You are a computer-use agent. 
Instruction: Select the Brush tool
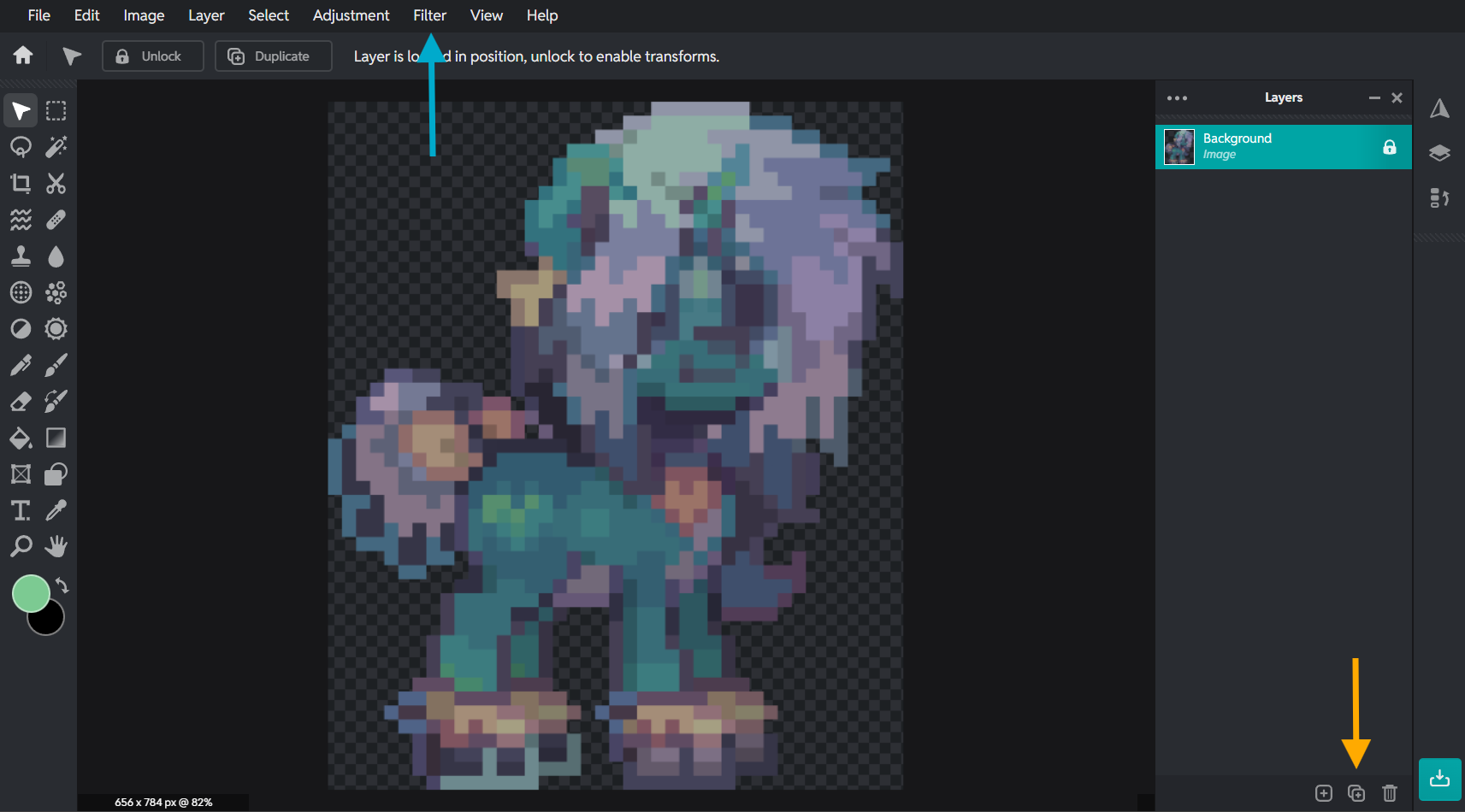tap(56, 365)
